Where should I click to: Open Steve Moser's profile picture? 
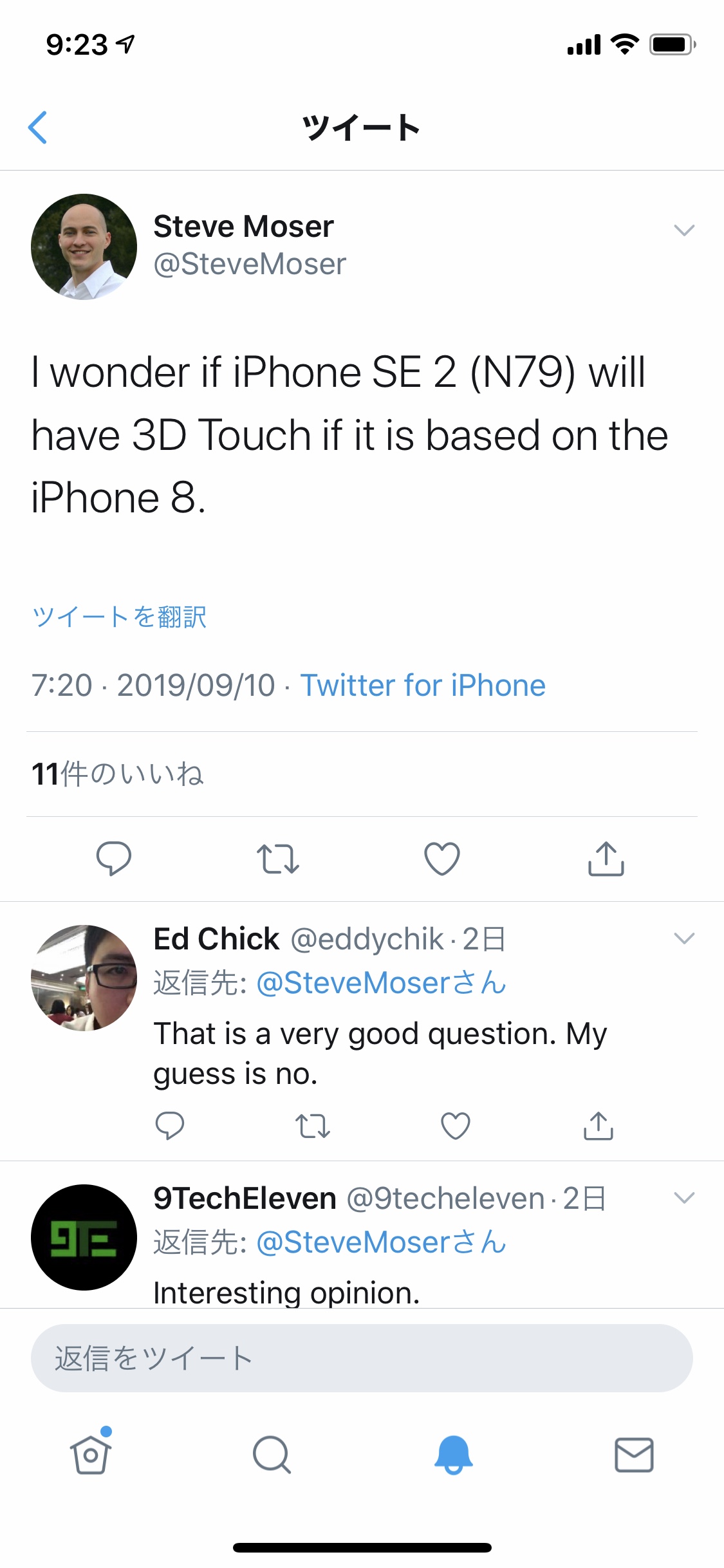point(84,247)
